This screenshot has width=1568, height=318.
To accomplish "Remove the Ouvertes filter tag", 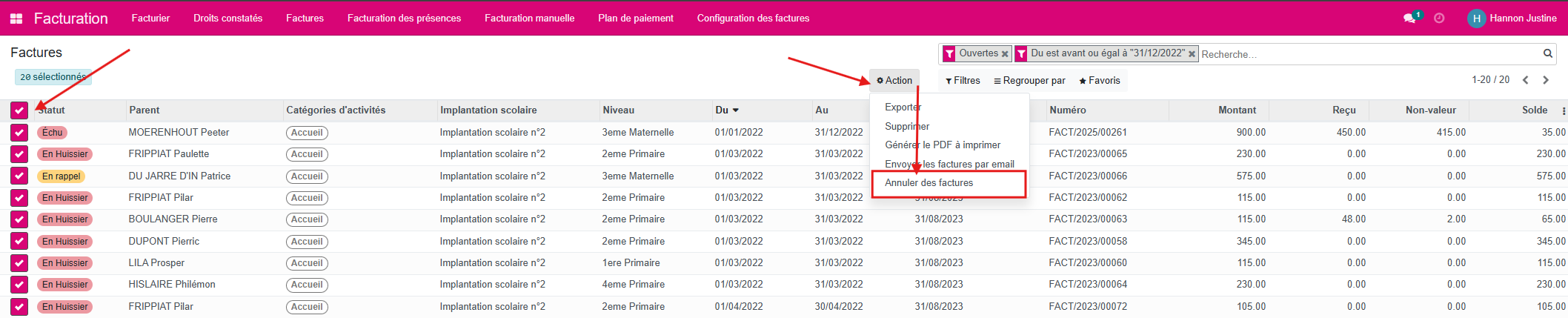I will coord(1005,54).
